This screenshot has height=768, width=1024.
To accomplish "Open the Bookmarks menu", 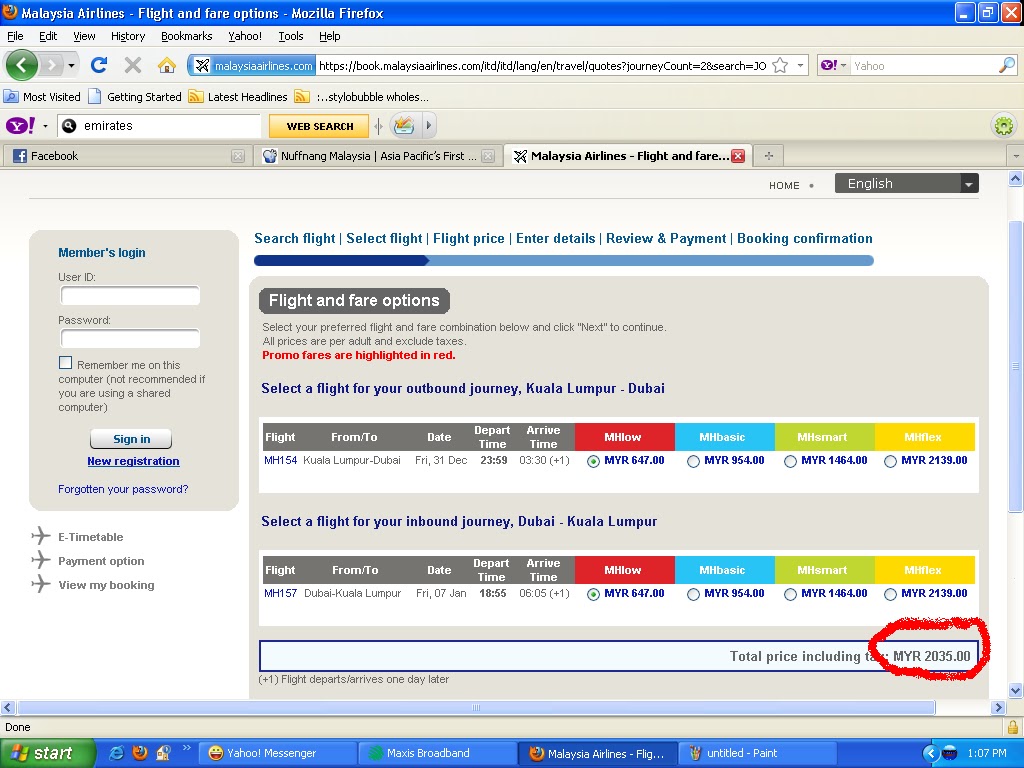I will point(187,36).
